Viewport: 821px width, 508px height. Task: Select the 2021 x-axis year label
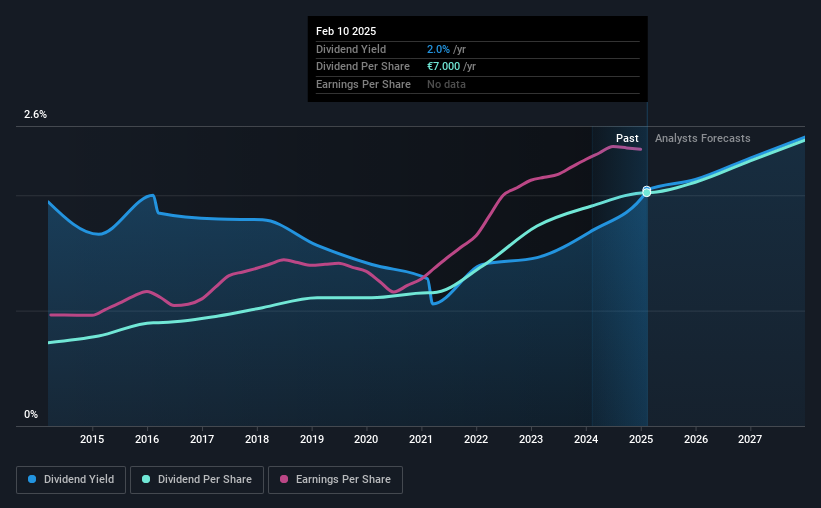pos(421,439)
